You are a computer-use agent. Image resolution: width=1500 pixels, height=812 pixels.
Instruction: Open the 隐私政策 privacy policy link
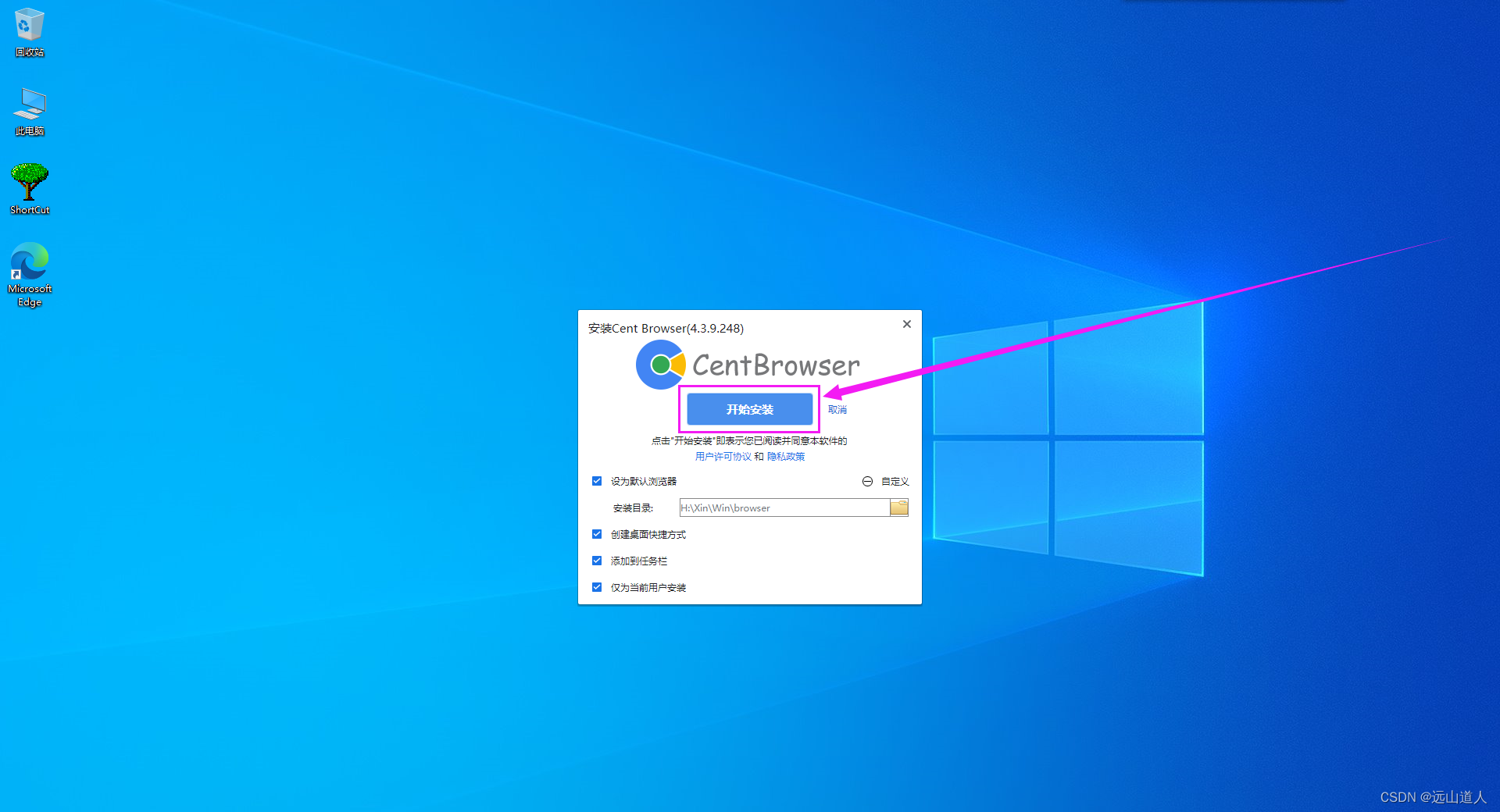pyautogui.click(x=786, y=457)
